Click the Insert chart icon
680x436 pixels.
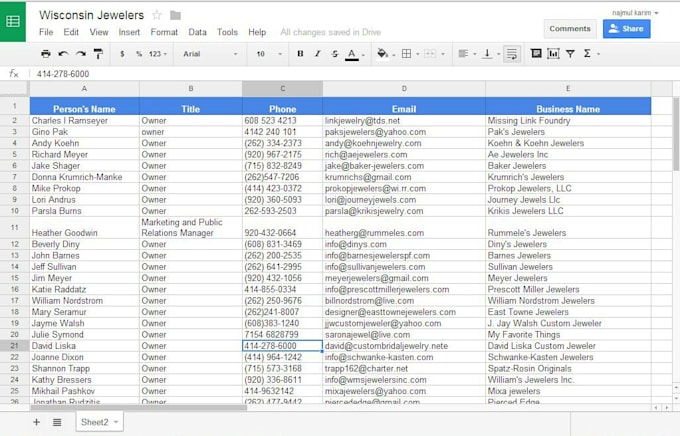point(553,54)
